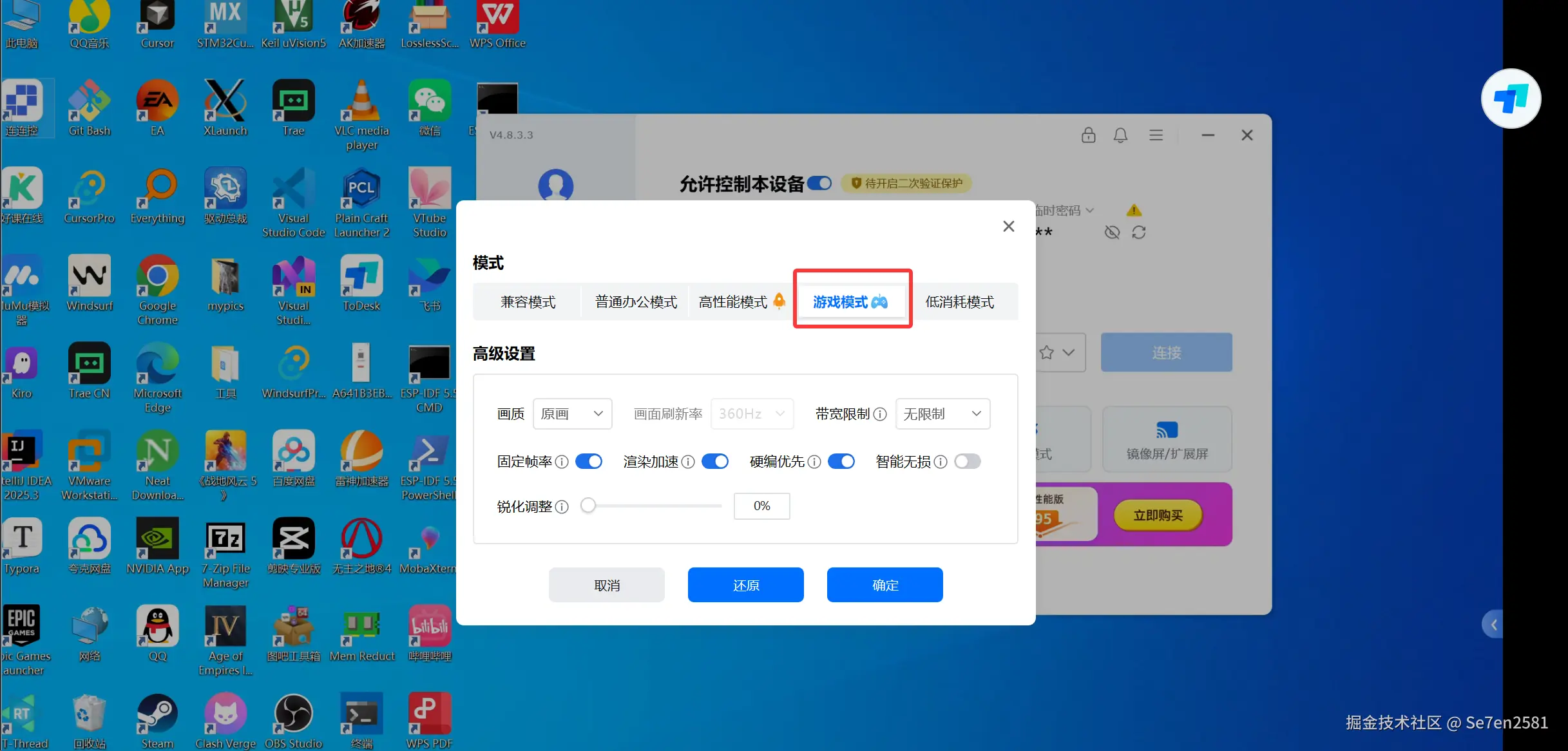1568x751 pixels.
Task: Click the hide password eye icon
Action: [1112, 233]
